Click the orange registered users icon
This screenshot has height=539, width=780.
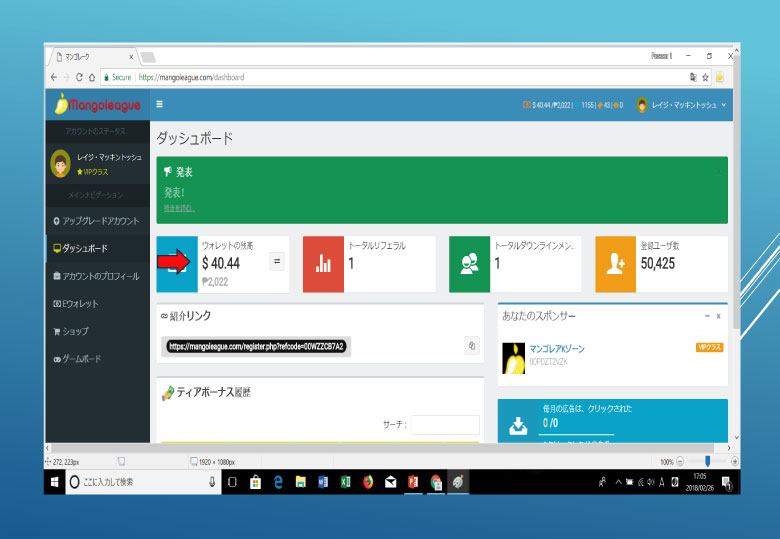click(x=615, y=264)
